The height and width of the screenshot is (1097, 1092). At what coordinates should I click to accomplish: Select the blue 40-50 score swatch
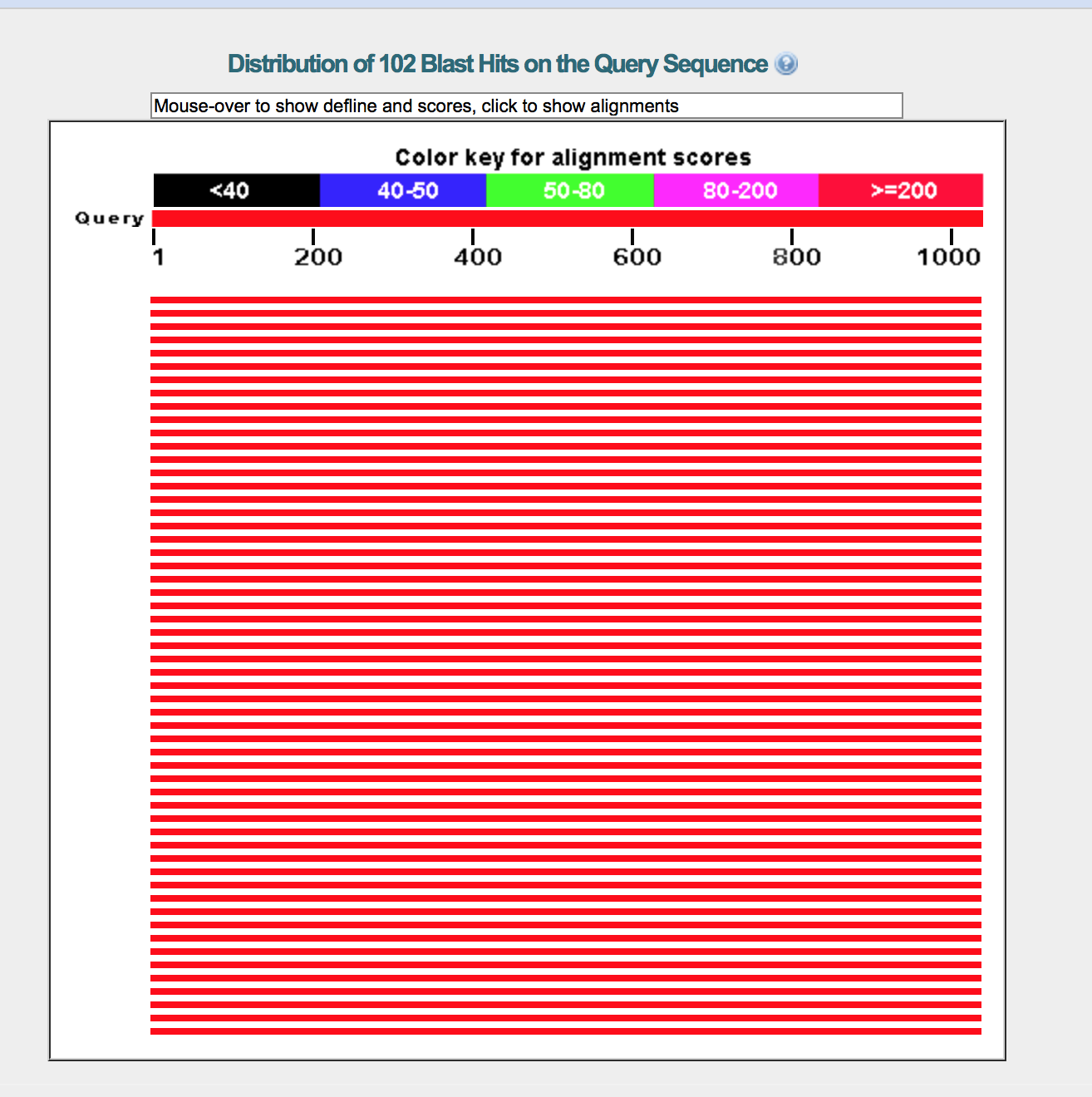point(403,190)
